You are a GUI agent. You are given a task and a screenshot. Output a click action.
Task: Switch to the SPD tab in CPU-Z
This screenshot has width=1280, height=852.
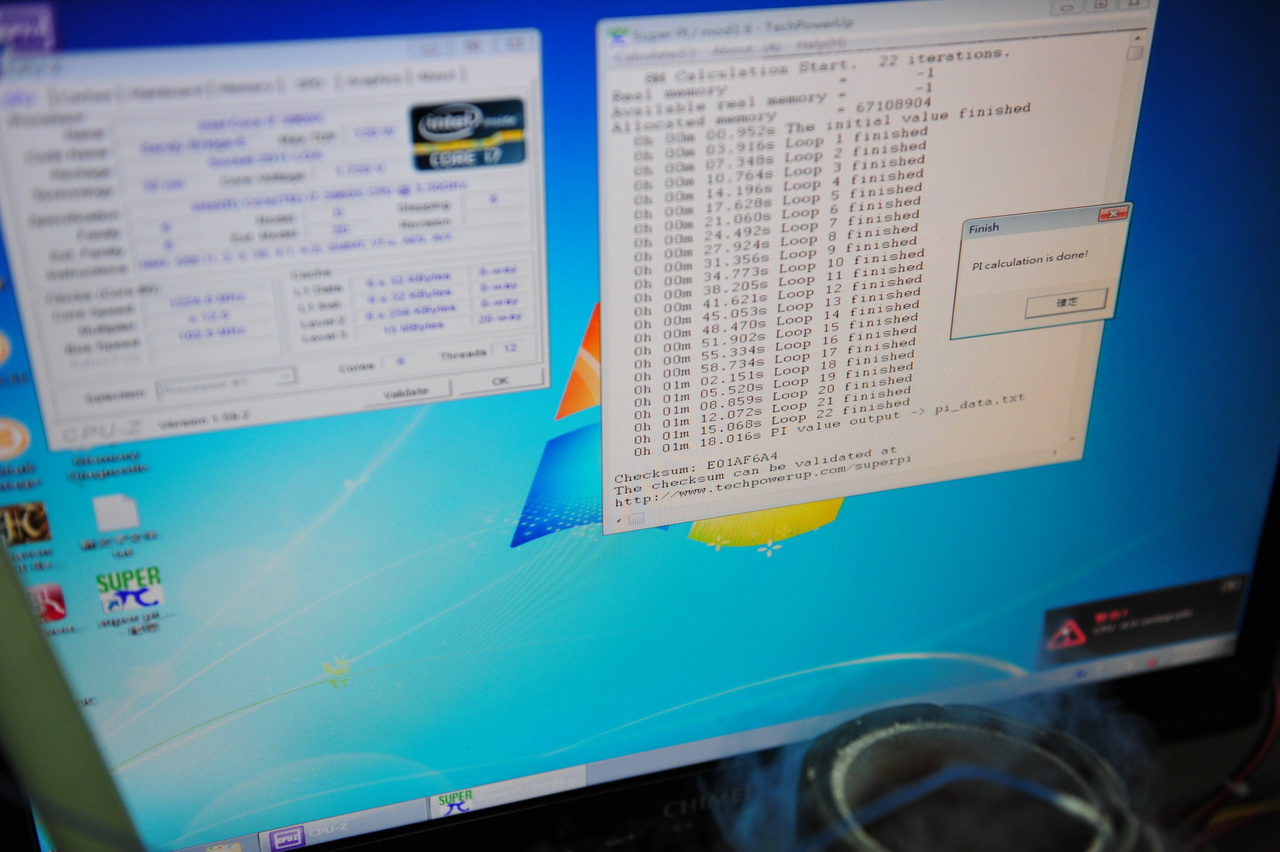(310, 84)
